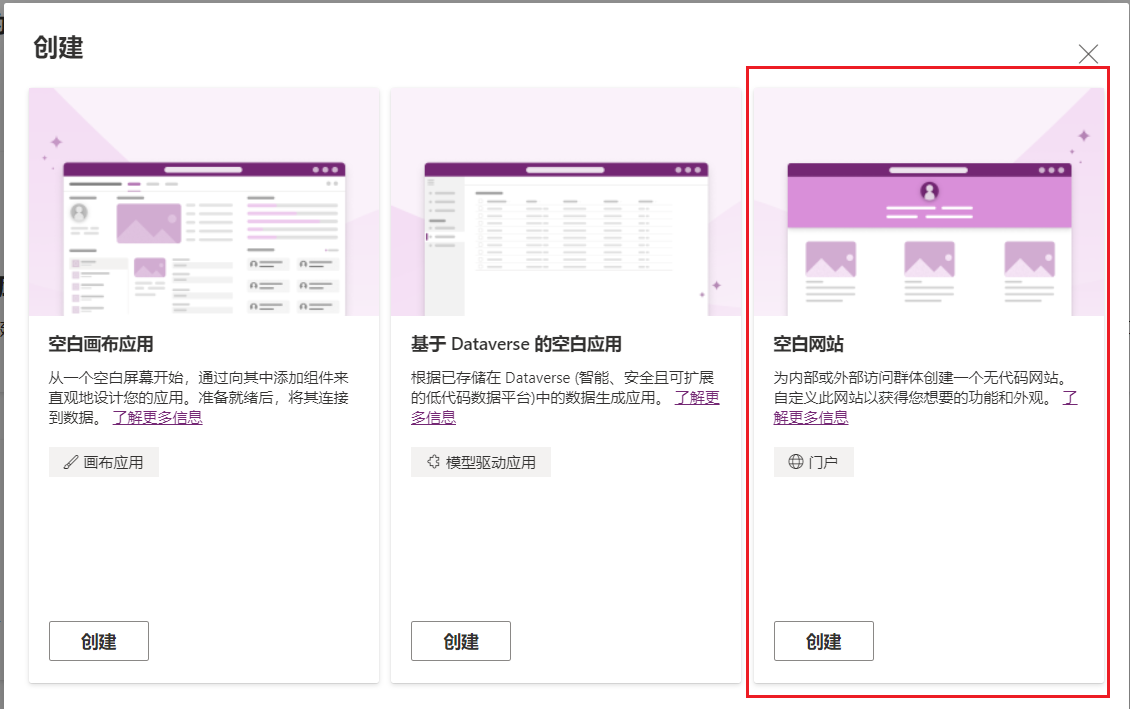Image resolution: width=1130 pixels, height=709 pixels.
Task: Click the 空白画布应用 card title
Action: click(101, 344)
